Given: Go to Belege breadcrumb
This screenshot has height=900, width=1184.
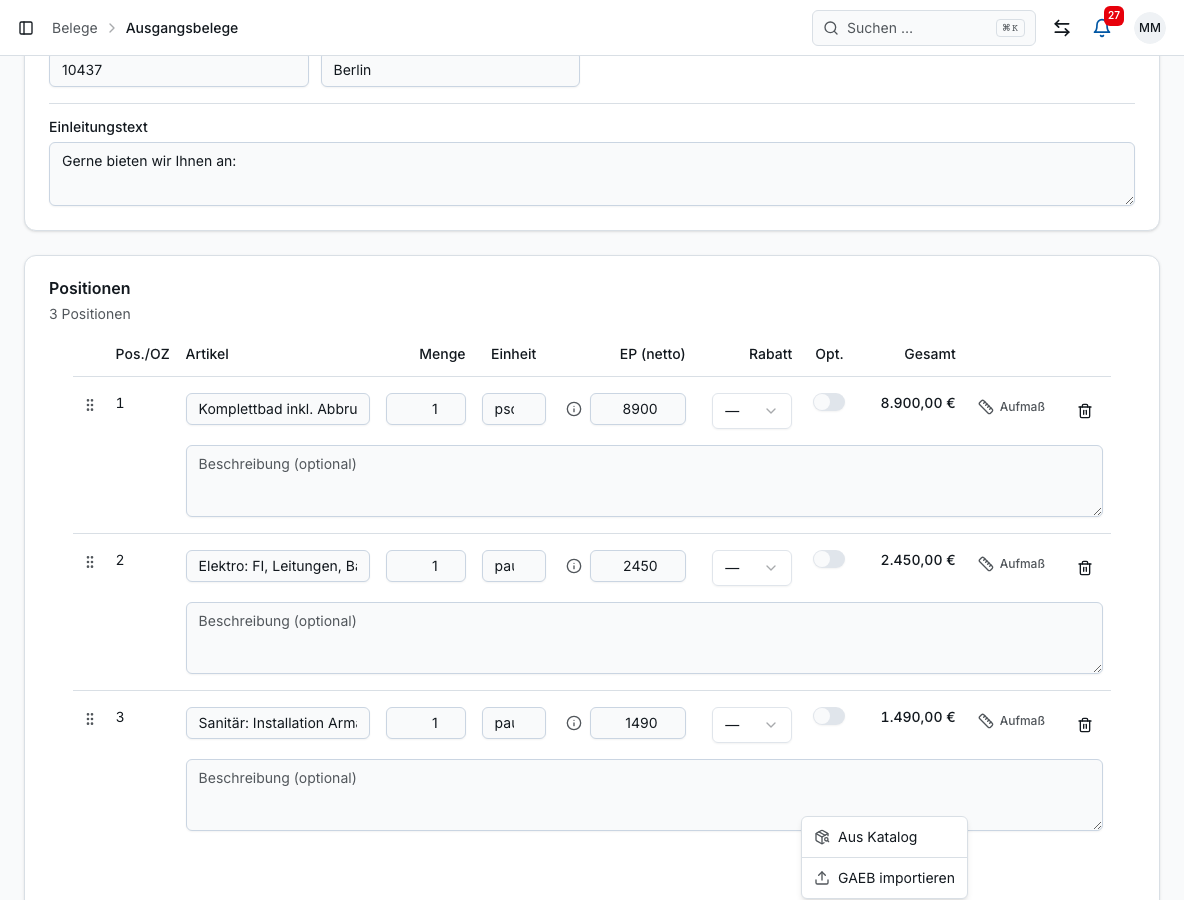Looking at the screenshot, I should click(x=75, y=28).
